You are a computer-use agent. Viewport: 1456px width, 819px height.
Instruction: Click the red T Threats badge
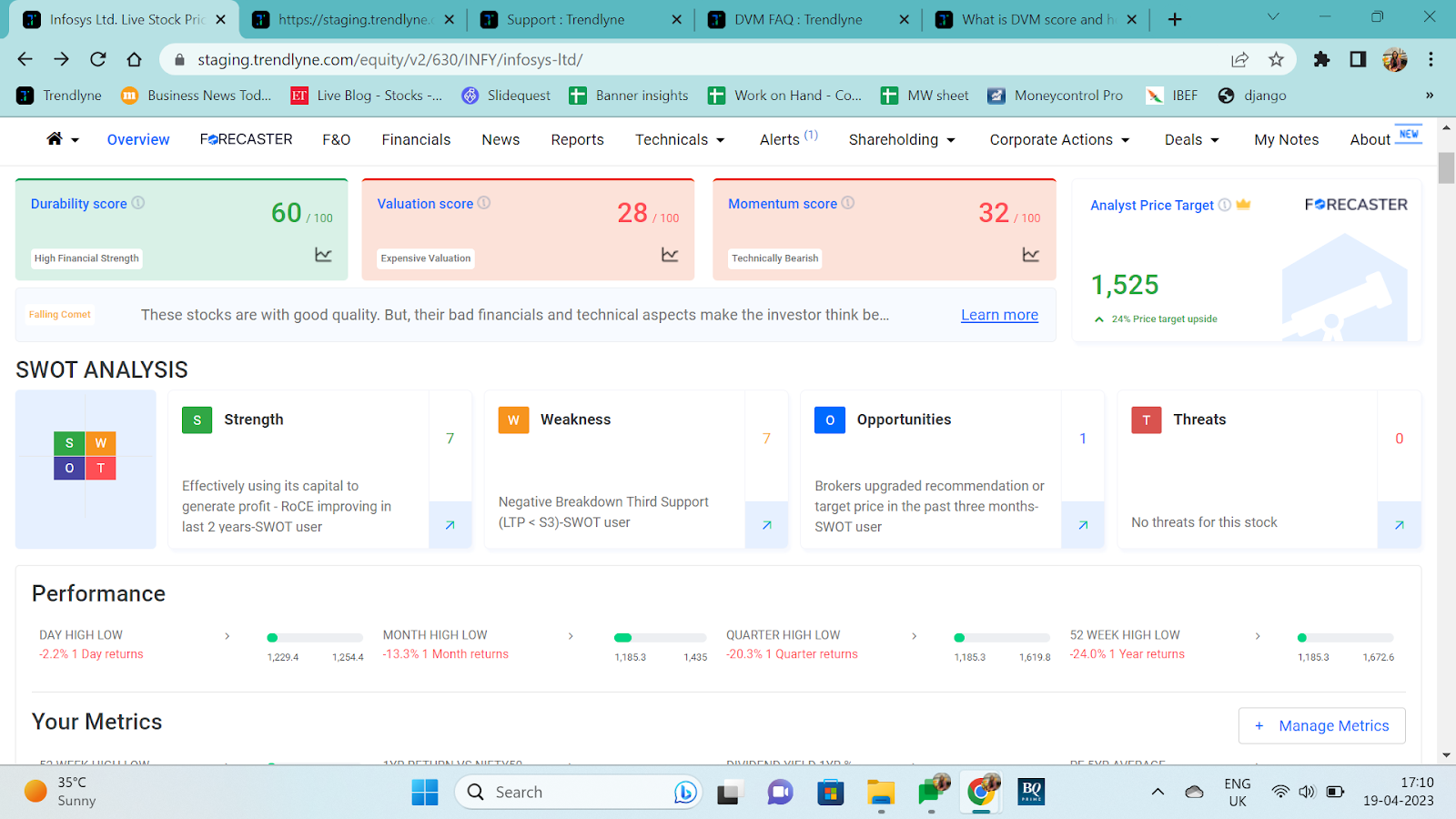tap(1147, 420)
